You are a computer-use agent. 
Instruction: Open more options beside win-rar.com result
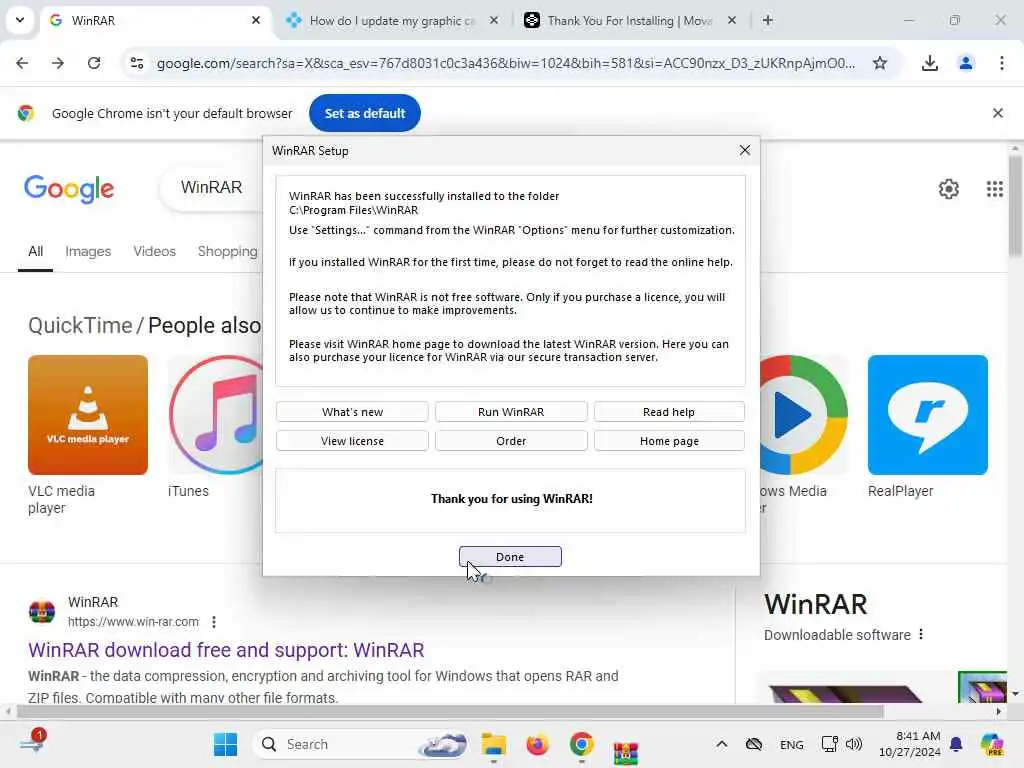214,622
